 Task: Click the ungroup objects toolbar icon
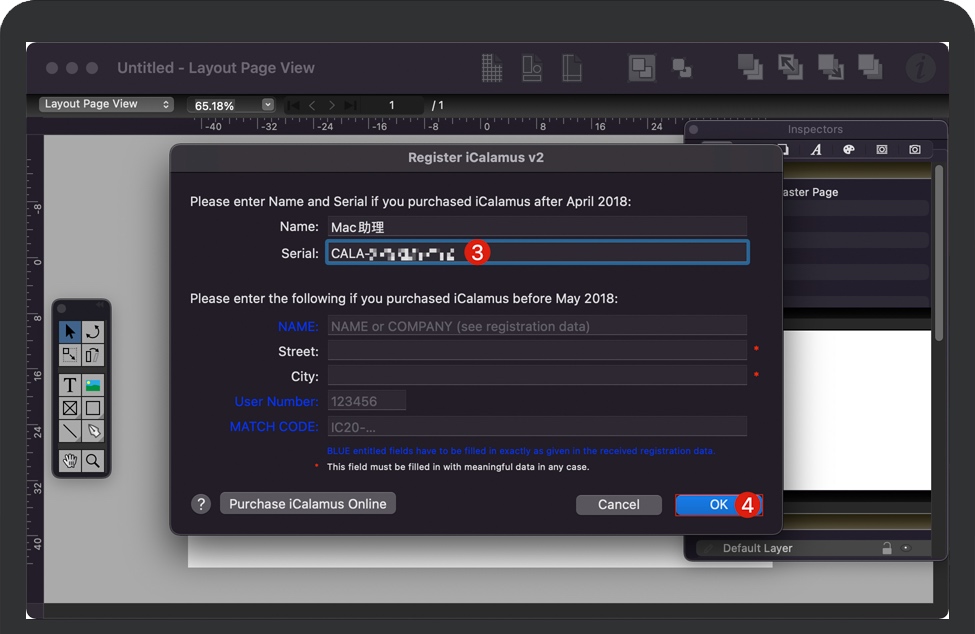(x=682, y=68)
